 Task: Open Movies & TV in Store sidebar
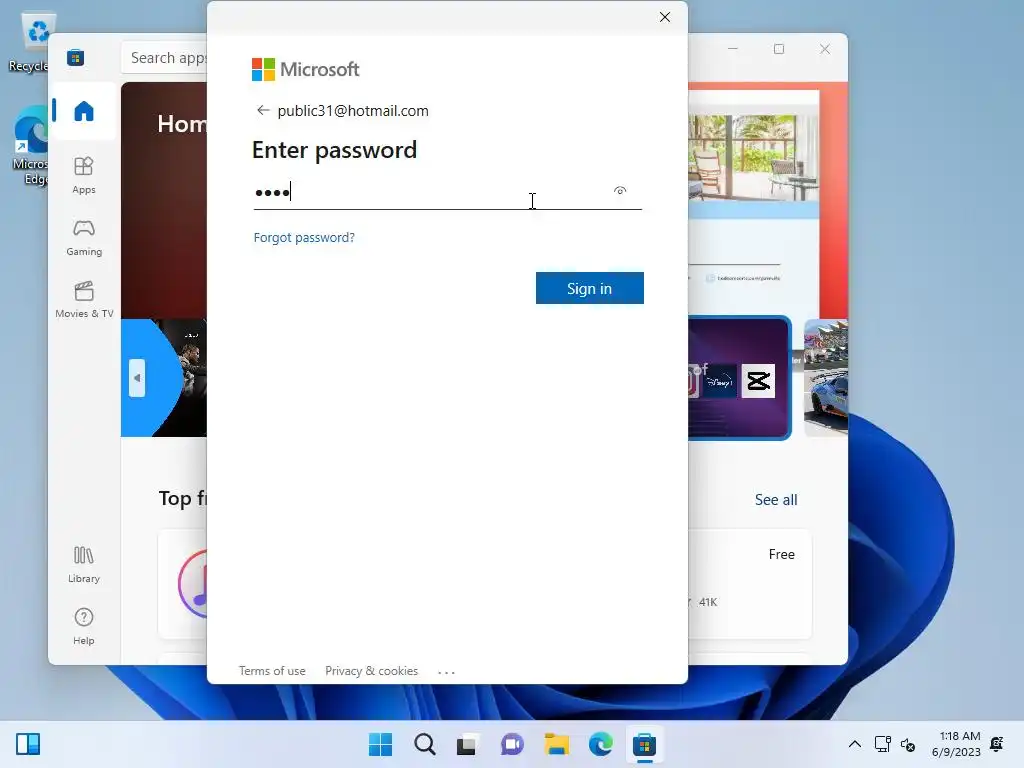click(84, 299)
